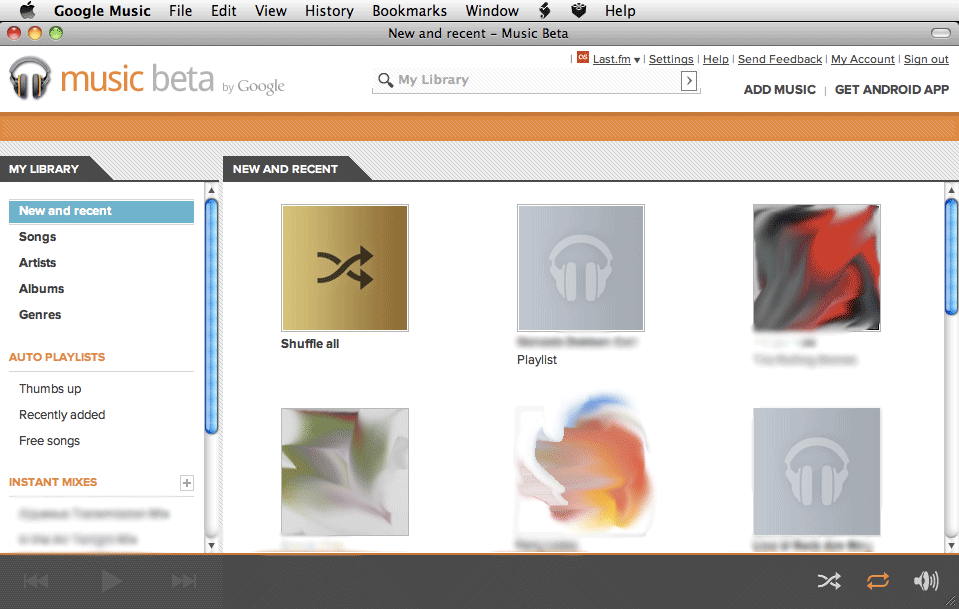Viewport: 959px width, 609px height.
Task: Click the Playlist label under thumbnail
Action: pos(537,360)
